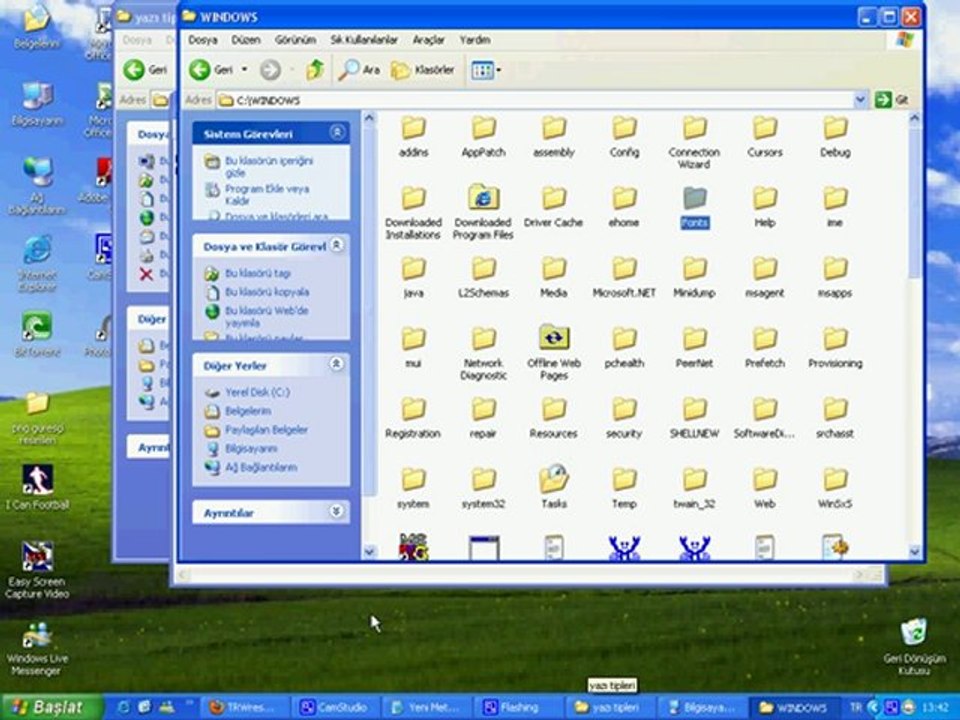Open the Tasks scheduled folder
960x720 pixels.
click(553, 487)
